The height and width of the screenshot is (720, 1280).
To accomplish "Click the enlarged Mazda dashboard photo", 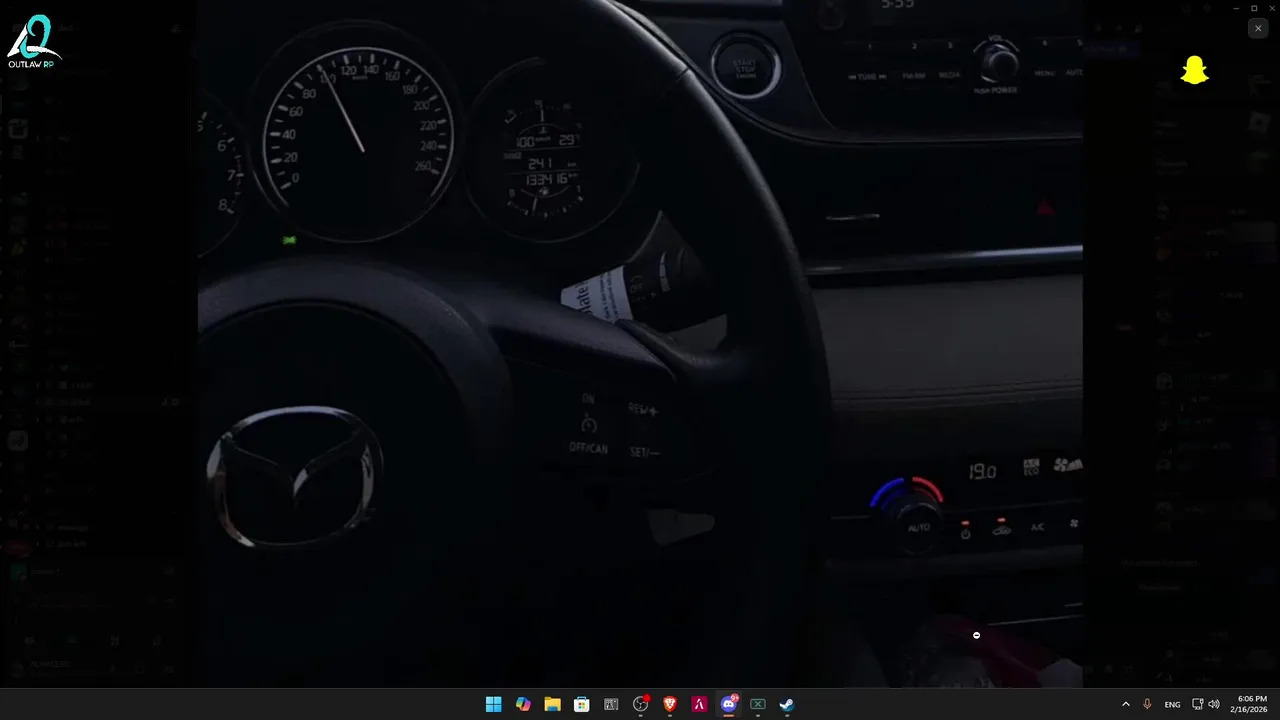I will coord(640,344).
